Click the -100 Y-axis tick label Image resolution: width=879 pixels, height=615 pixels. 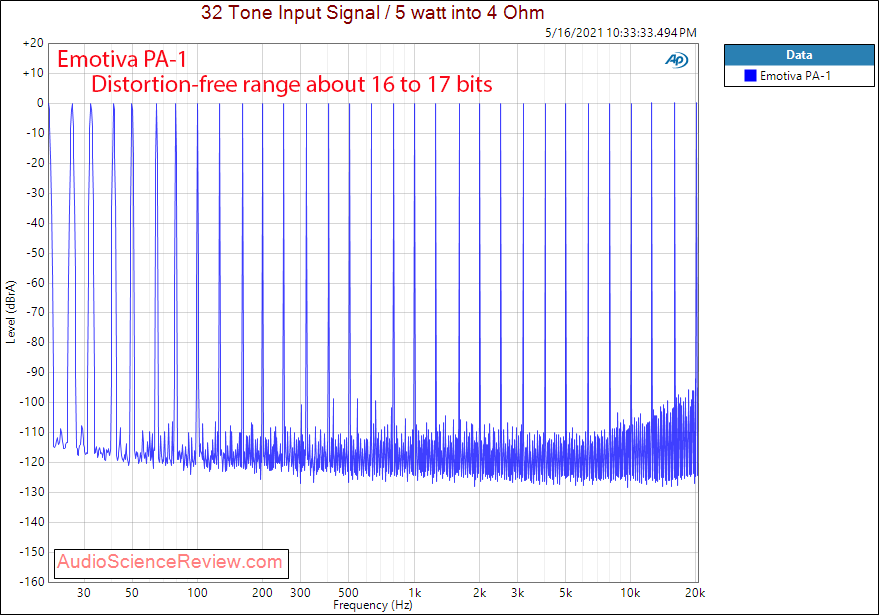[x=32, y=402]
